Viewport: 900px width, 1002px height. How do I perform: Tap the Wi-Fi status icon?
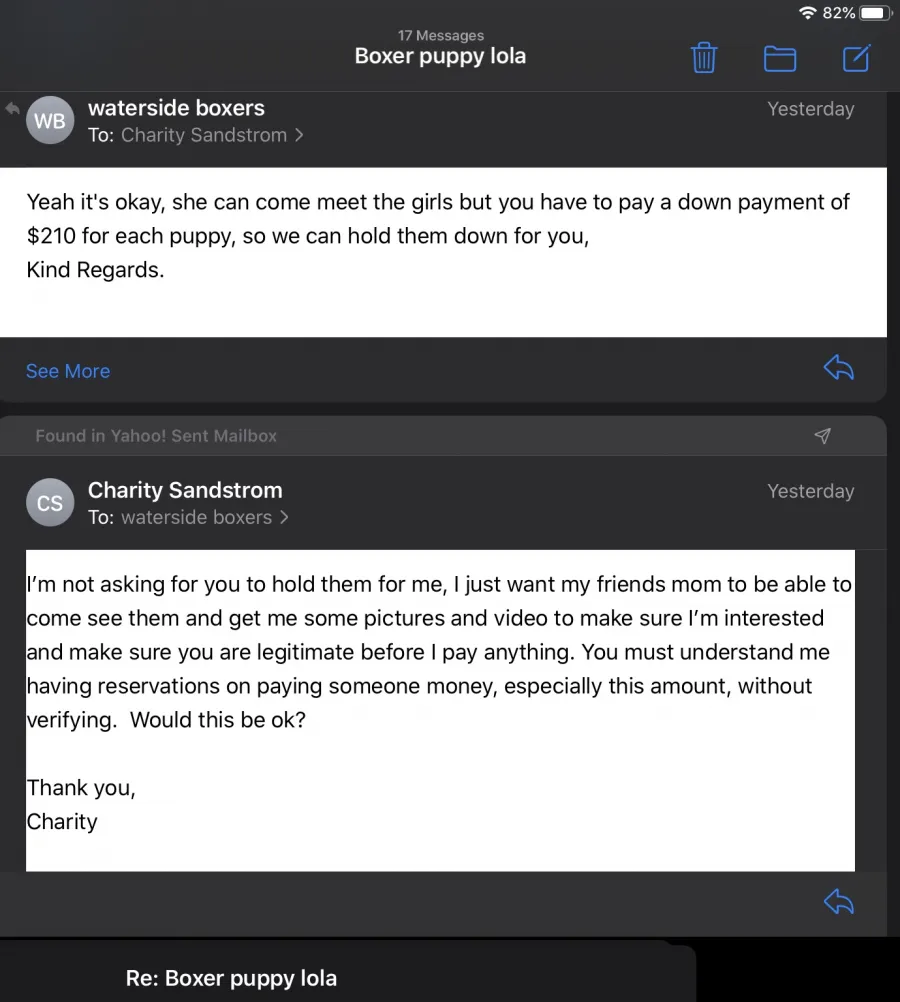(x=808, y=13)
